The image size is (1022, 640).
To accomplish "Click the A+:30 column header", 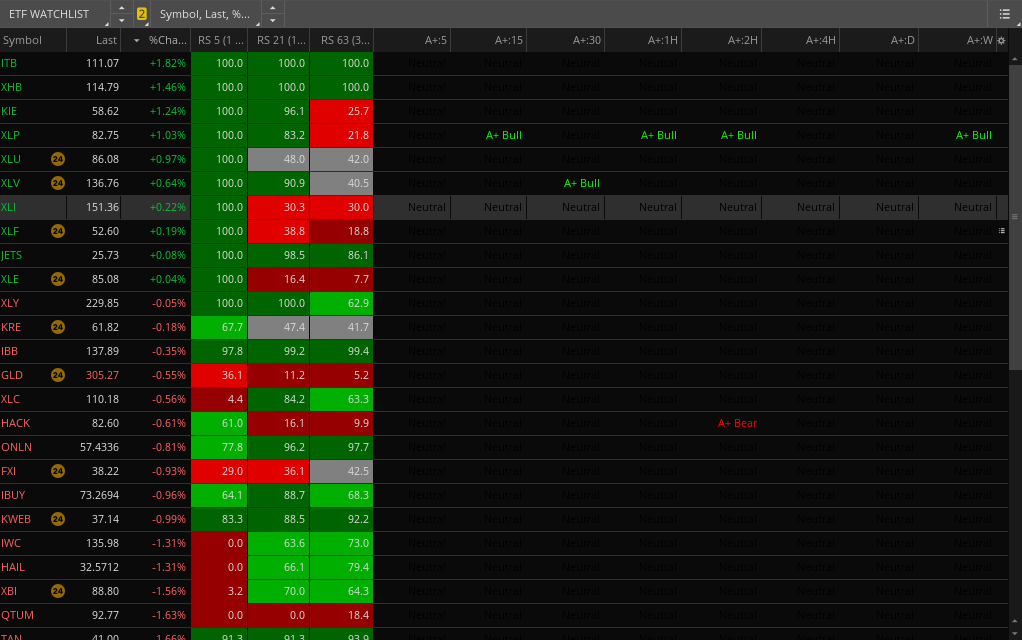I will click(x=566, y=40).
